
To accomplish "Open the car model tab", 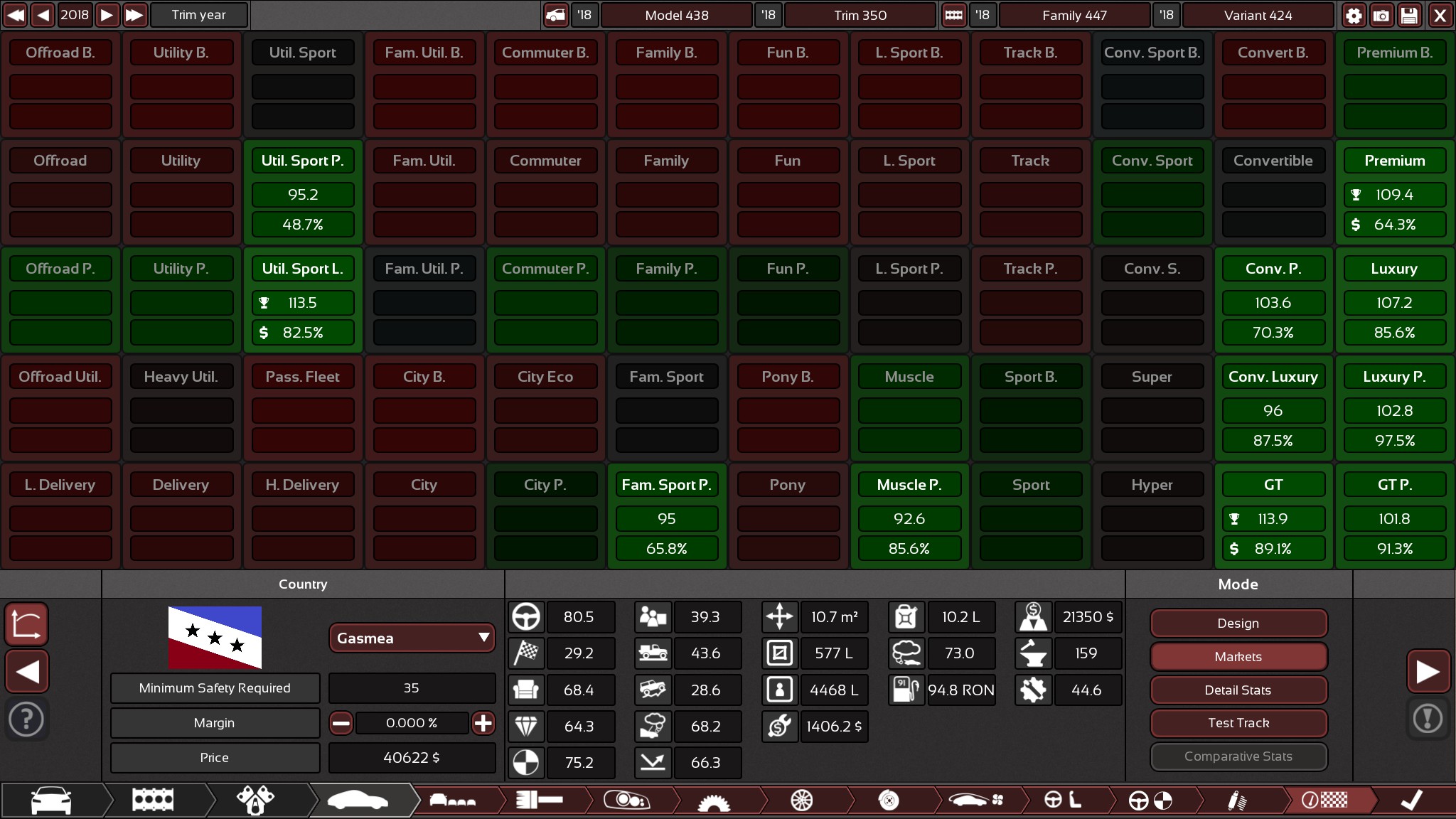I will coord(51,801).
